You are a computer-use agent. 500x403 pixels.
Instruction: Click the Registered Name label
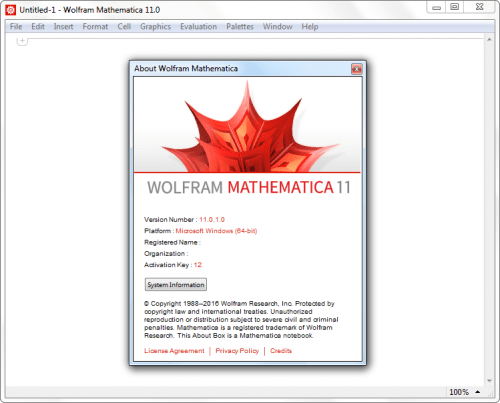172,242
